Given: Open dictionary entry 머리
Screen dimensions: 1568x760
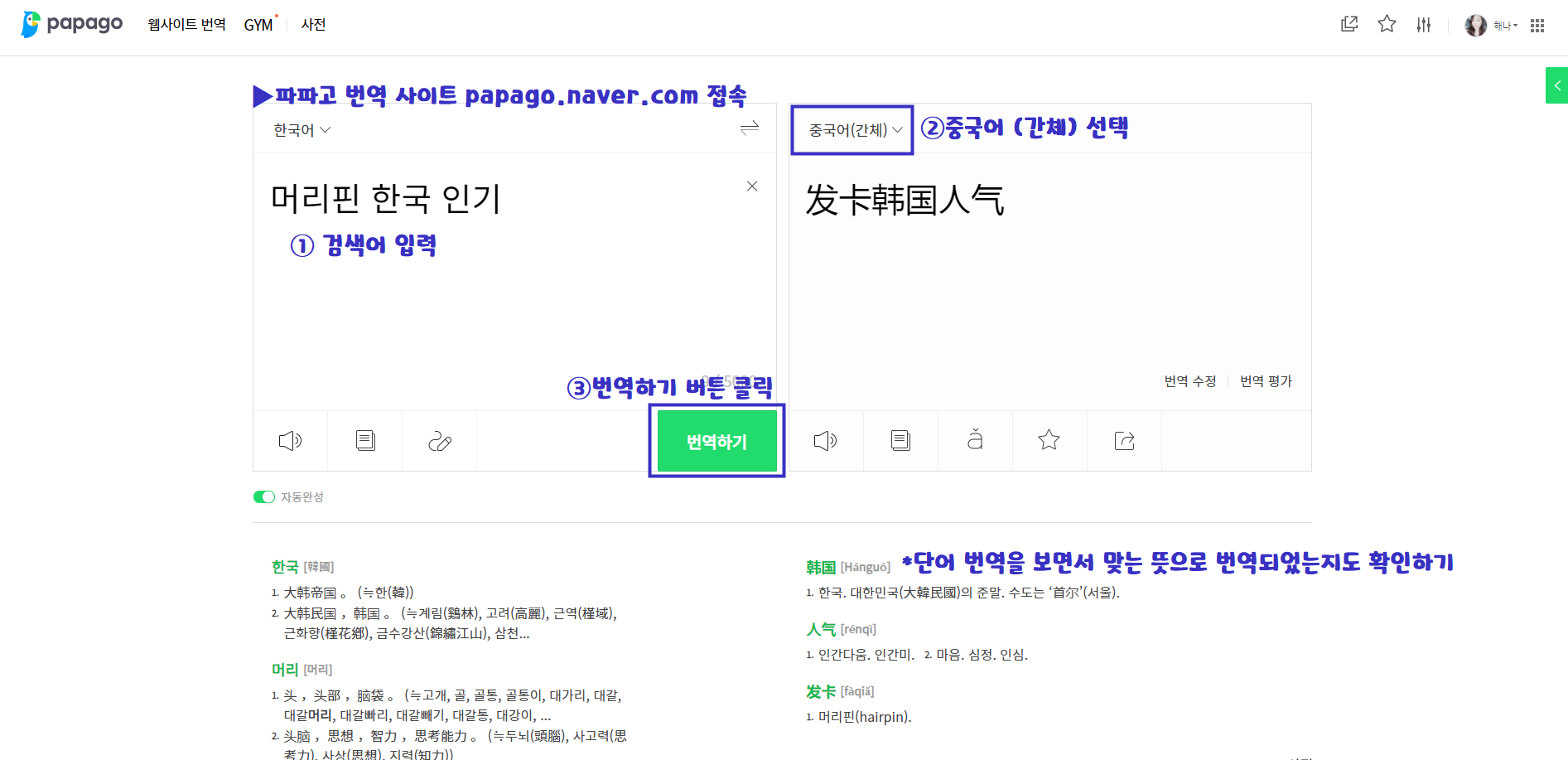Looking at the screenshot, I should tap(285, 670).
